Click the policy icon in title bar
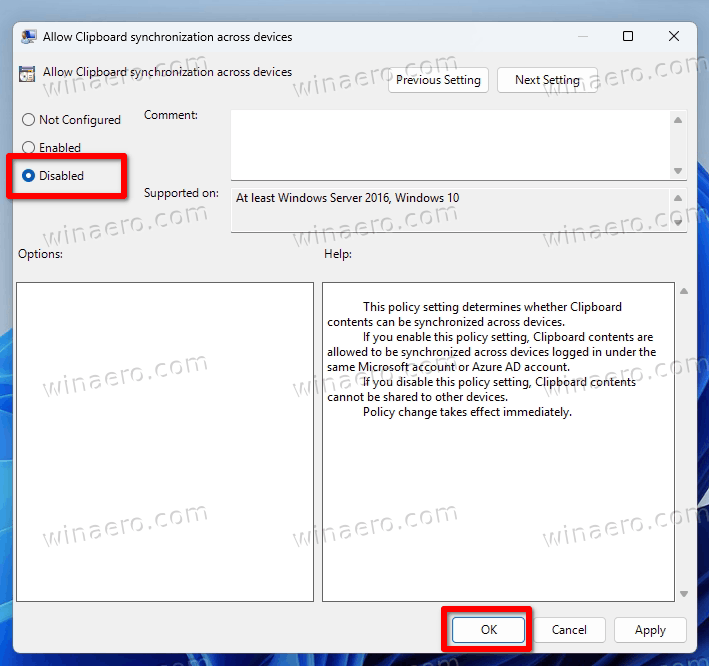The width and height of the screenshot is (709, 666). pos(28,37)
